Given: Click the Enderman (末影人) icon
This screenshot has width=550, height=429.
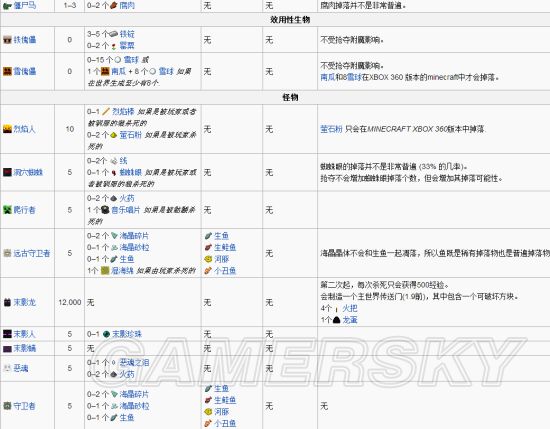Looking at the screenshot, I should pyautogui.click(x=7, y=334).
